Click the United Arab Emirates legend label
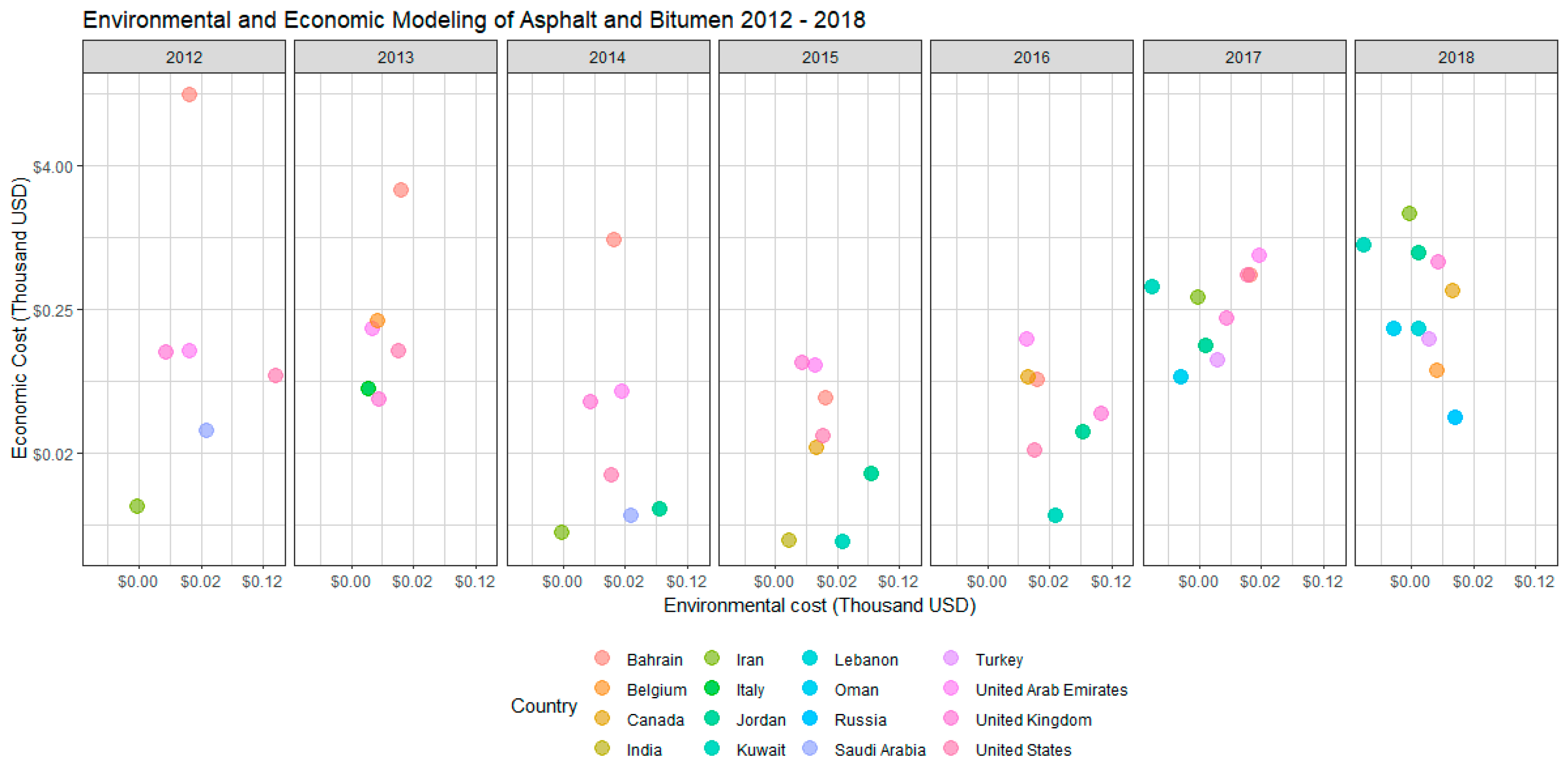 tap(1051, 689)
